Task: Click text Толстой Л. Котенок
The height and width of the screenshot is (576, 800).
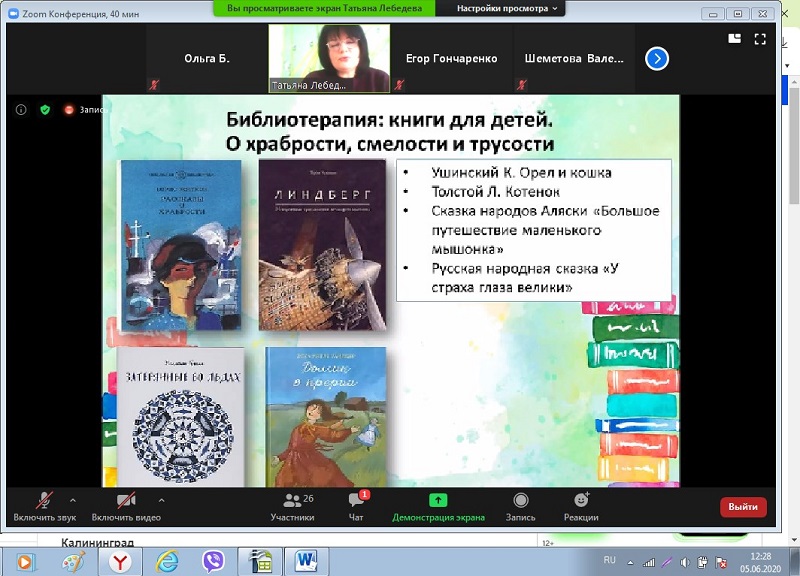Action: click(x=495, y=192)
